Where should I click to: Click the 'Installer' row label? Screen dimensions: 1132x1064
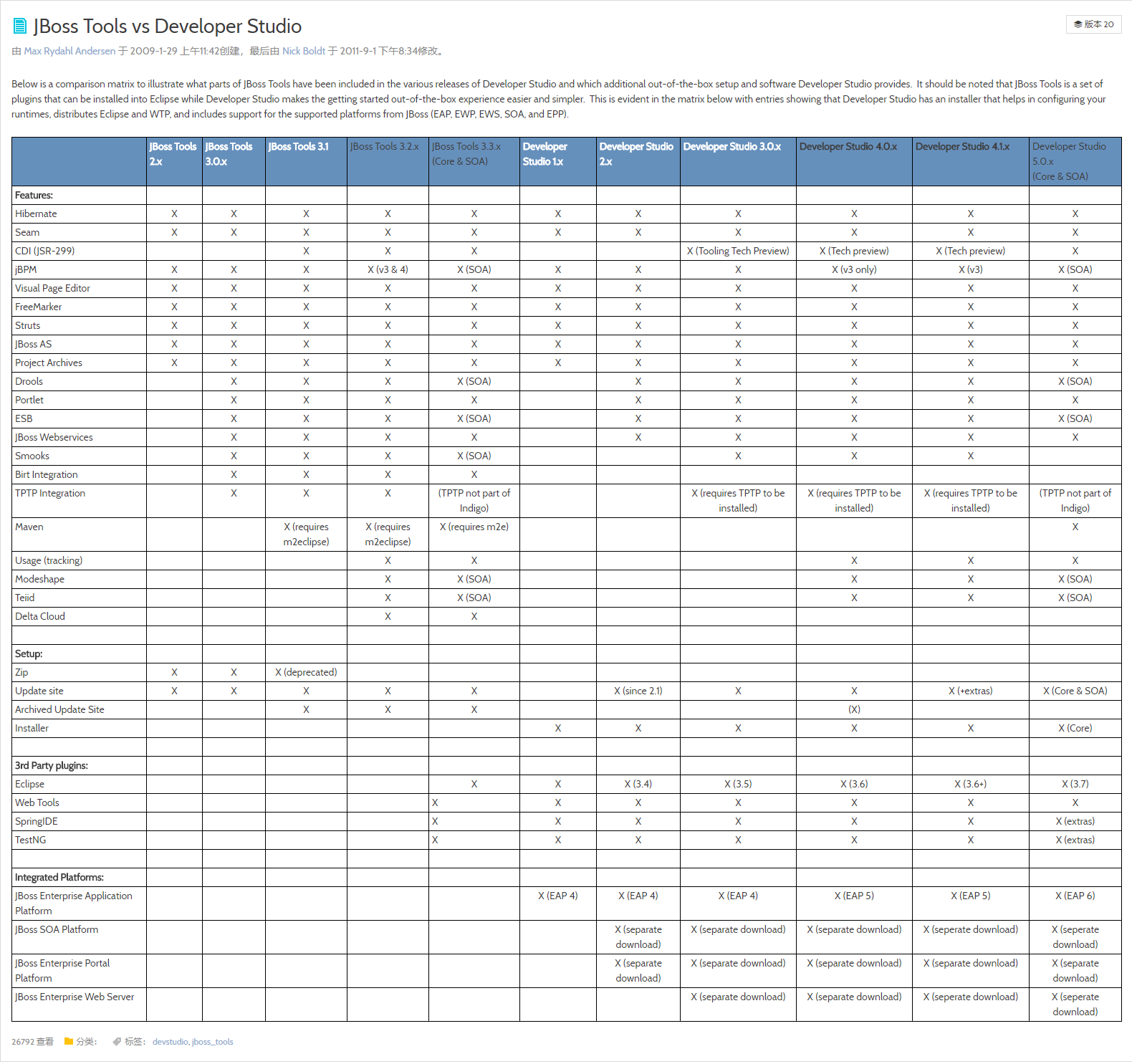coord(32,728)
